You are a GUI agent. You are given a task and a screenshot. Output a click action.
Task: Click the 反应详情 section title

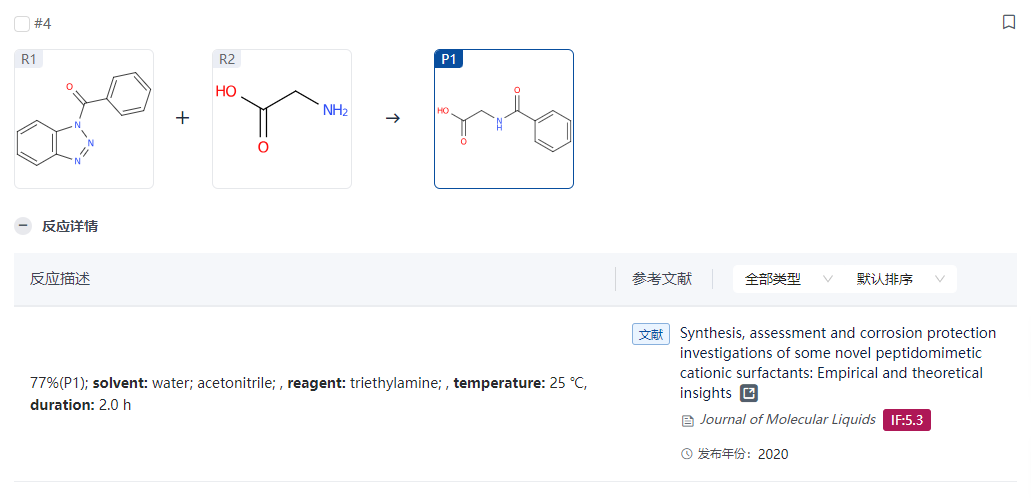point(70,226)
